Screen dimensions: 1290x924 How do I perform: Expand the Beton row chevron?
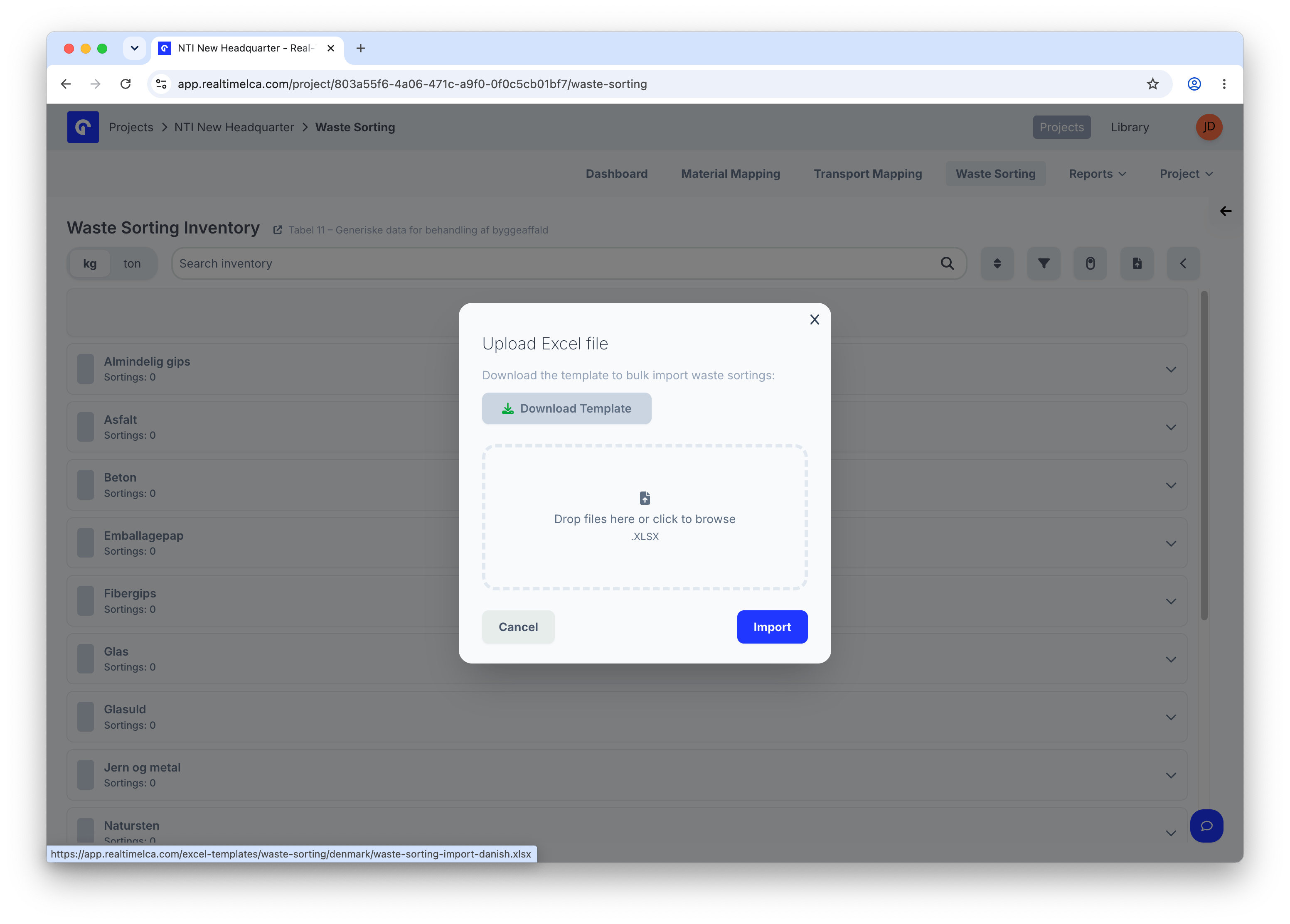coord(1171,486)
